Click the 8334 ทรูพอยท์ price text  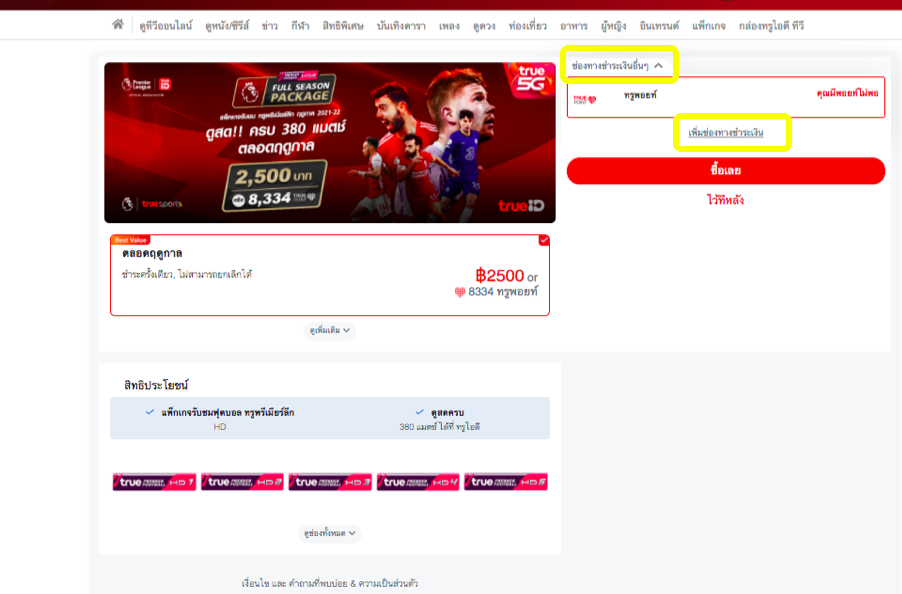tap(503, 292)
